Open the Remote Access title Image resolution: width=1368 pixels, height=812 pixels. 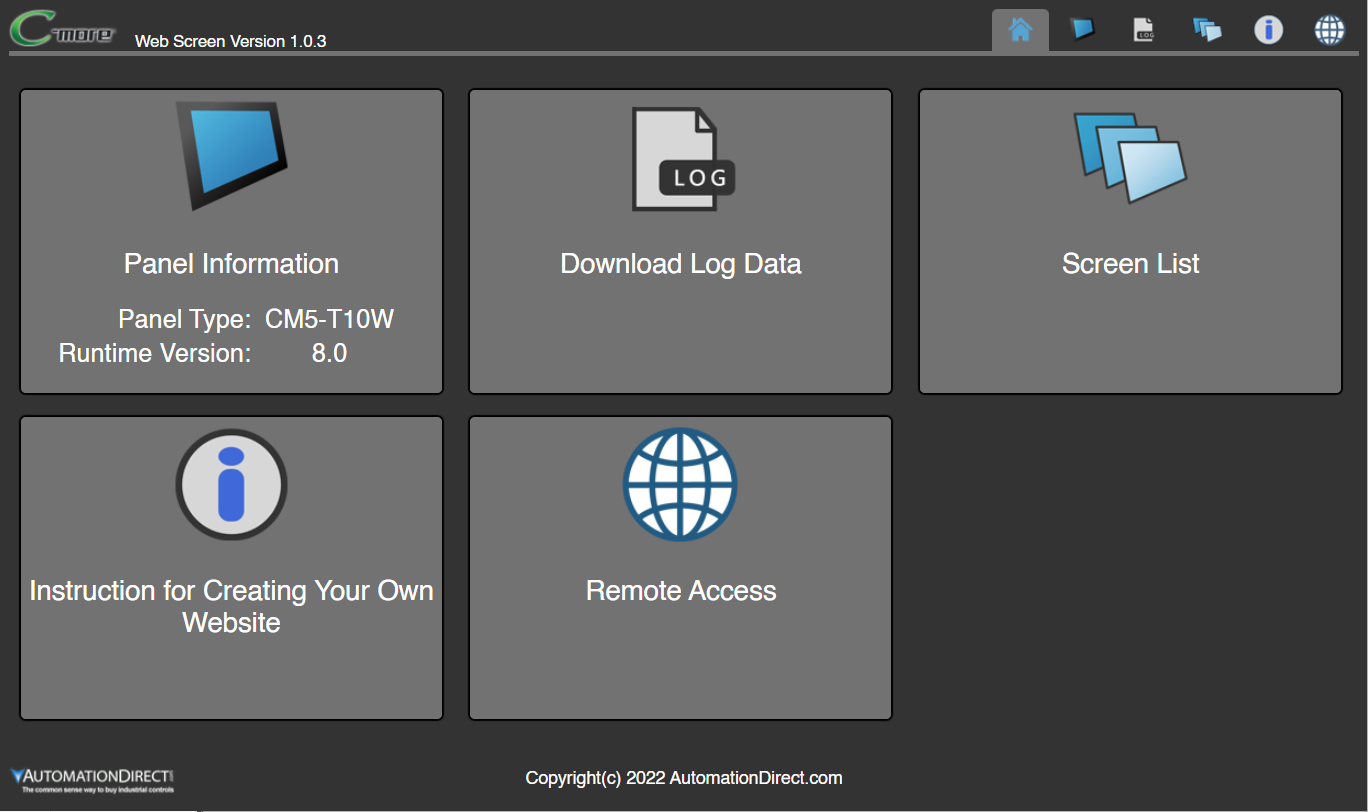681,591
